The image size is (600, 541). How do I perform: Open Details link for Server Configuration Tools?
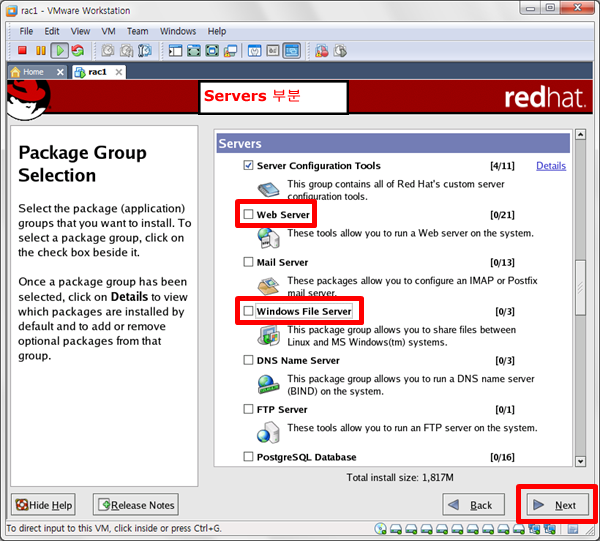pos(551,166)
